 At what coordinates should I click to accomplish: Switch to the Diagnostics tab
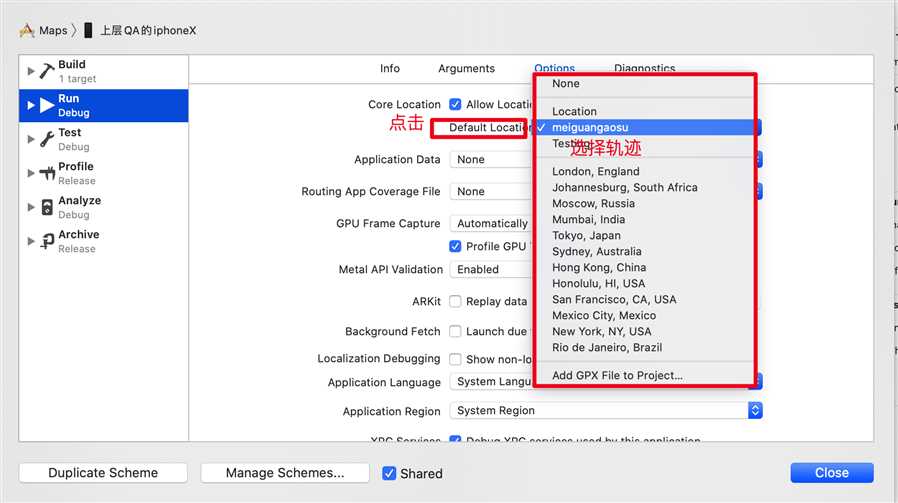click(644, 68)
